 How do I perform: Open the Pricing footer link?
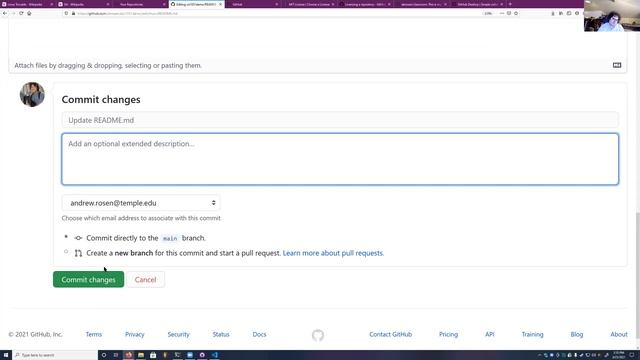tap(448, 334)
